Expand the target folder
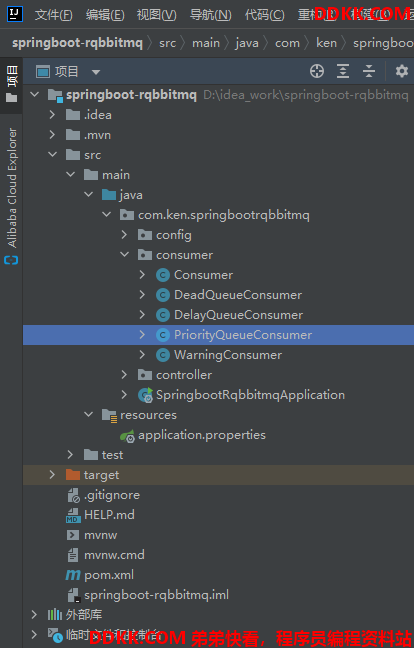This screenshot has height=648, width=414. click(x=52, y=474)
